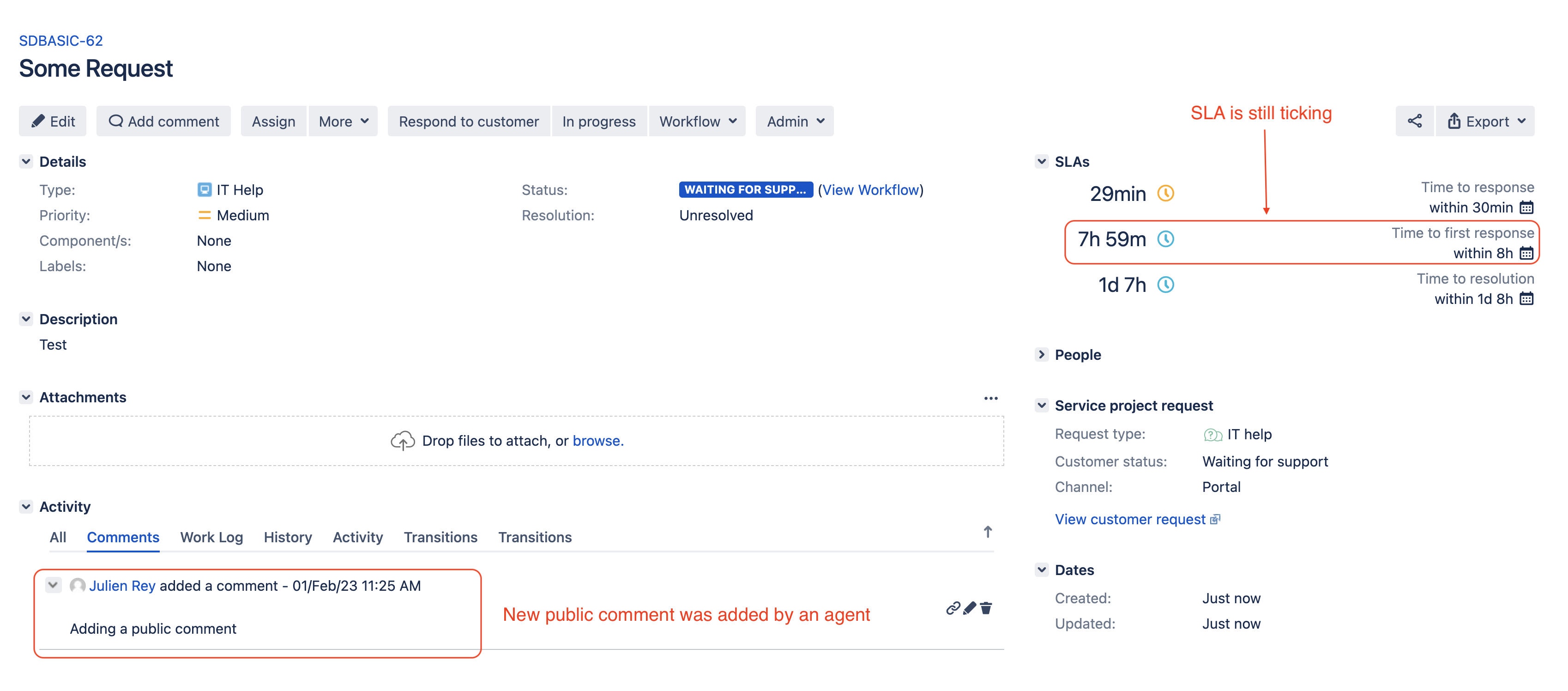Click the pencil icon to edit comment
This screenshot has height=691, width=1568.
pos(970,608)
